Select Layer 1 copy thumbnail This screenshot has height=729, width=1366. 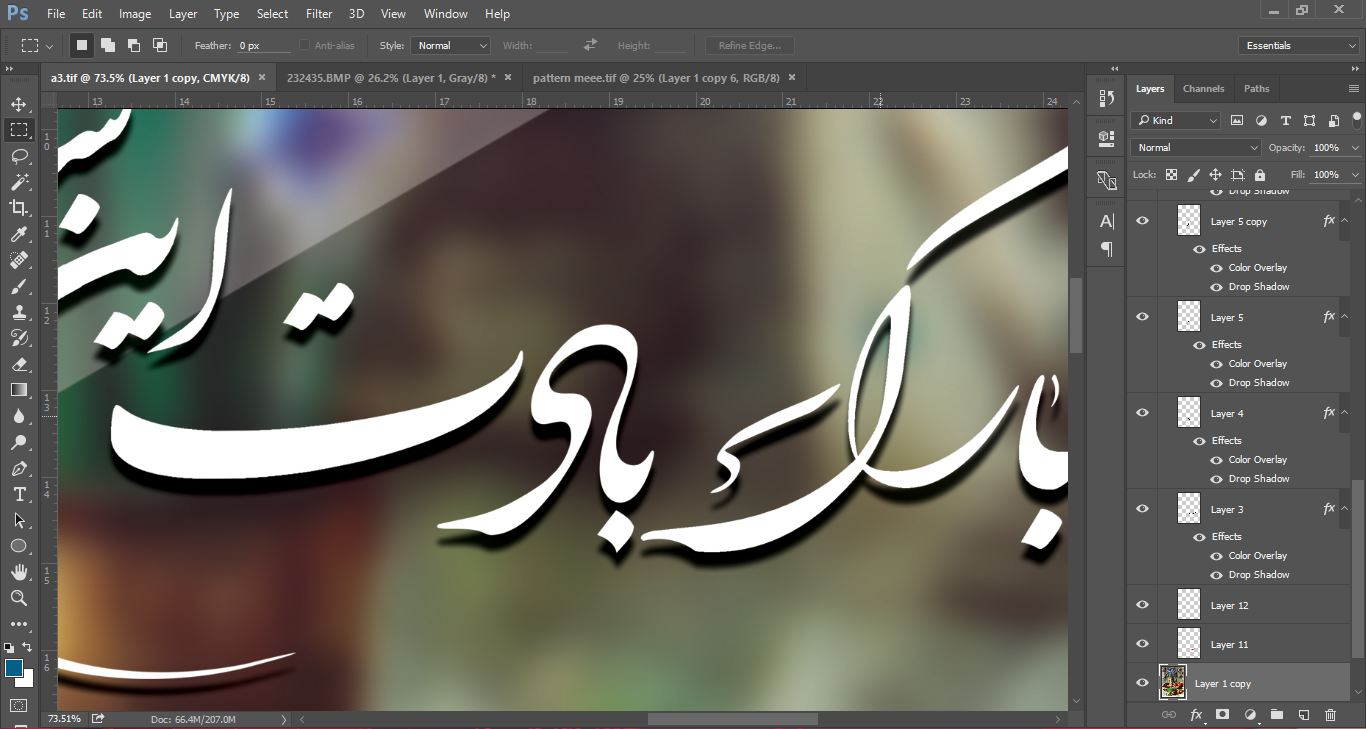click(1173, 683)
